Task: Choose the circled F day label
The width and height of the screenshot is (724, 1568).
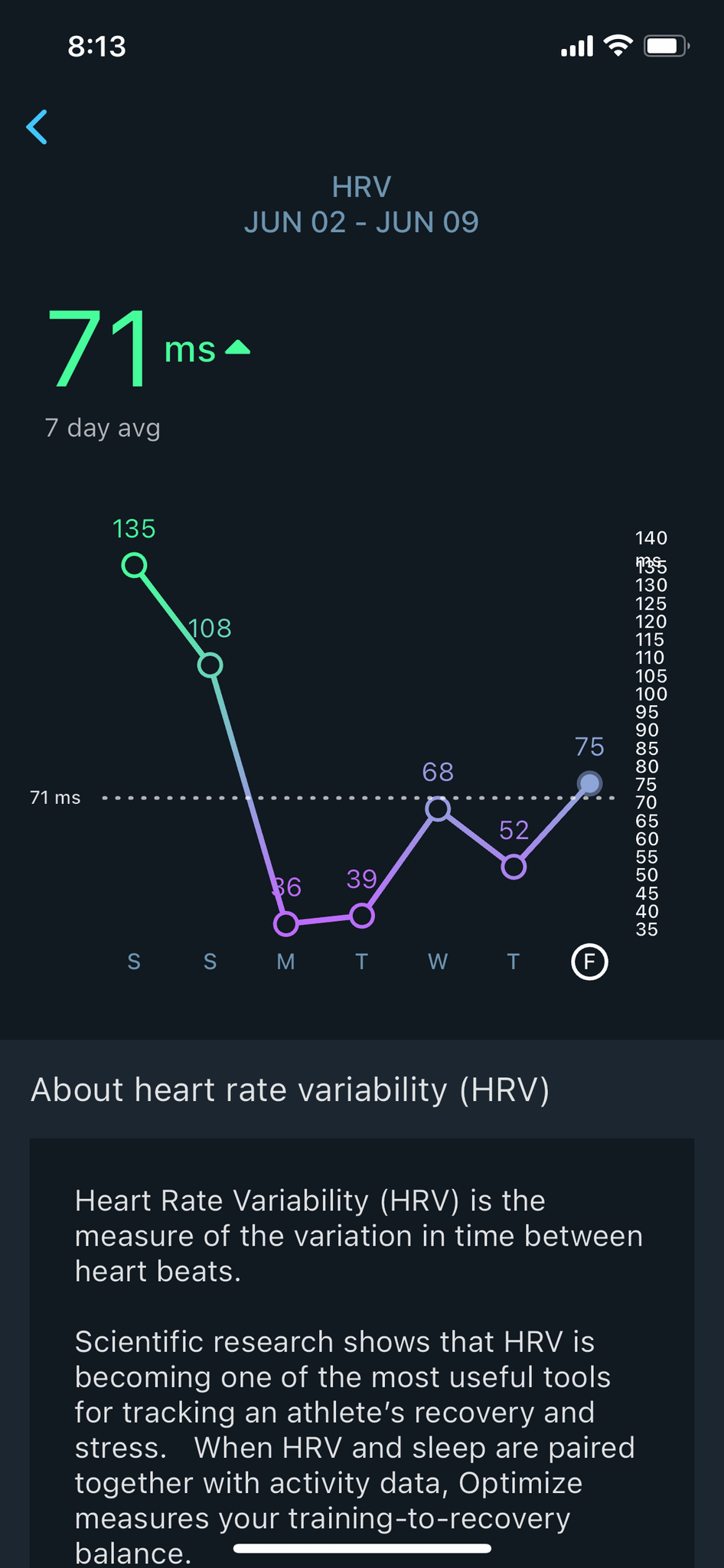Action: click(x=589, y=962)
